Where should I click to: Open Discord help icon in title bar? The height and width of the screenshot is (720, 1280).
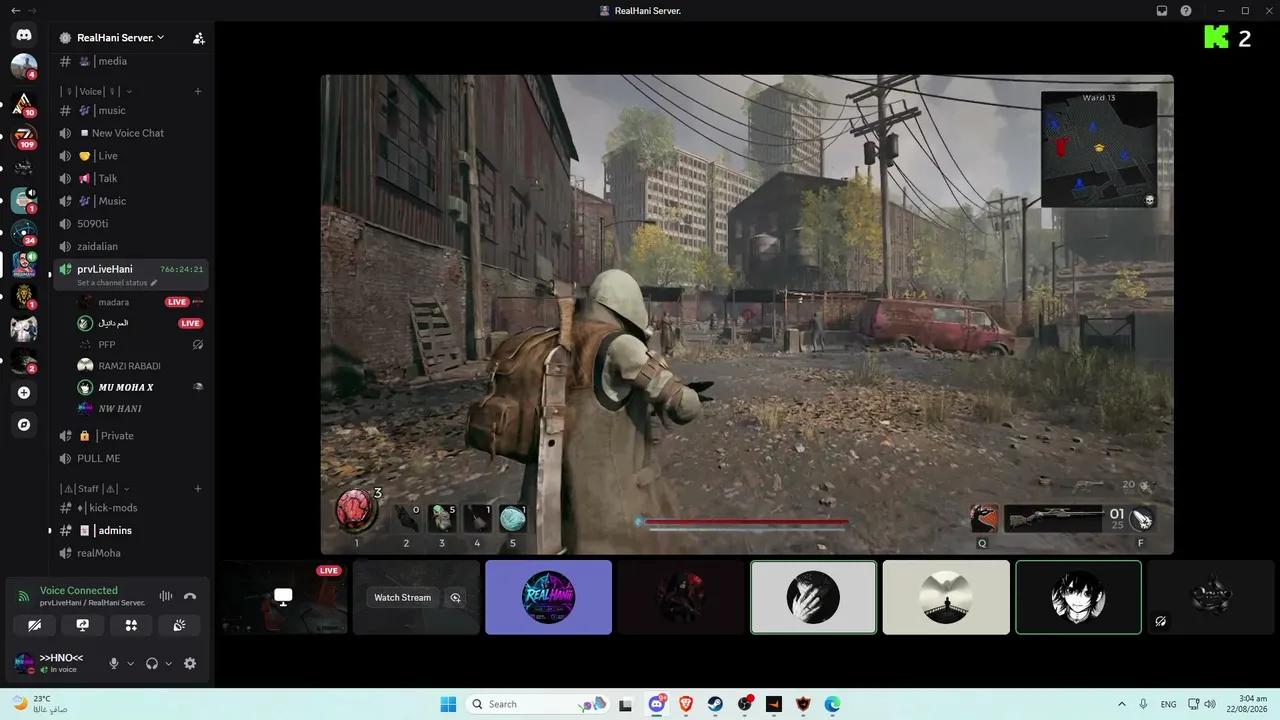tap(1186, 10)
